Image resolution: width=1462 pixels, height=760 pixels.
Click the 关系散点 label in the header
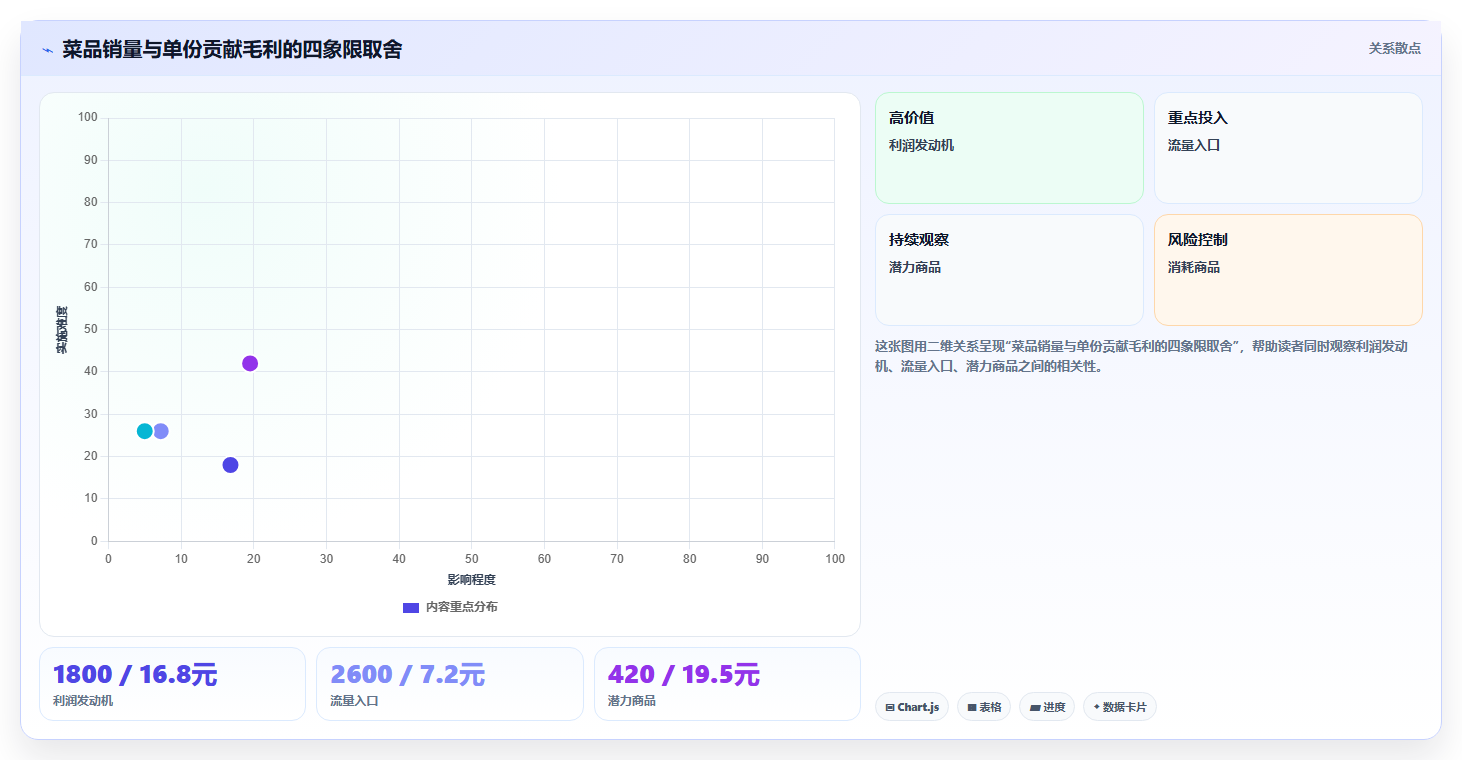(x=1395, y=48)
